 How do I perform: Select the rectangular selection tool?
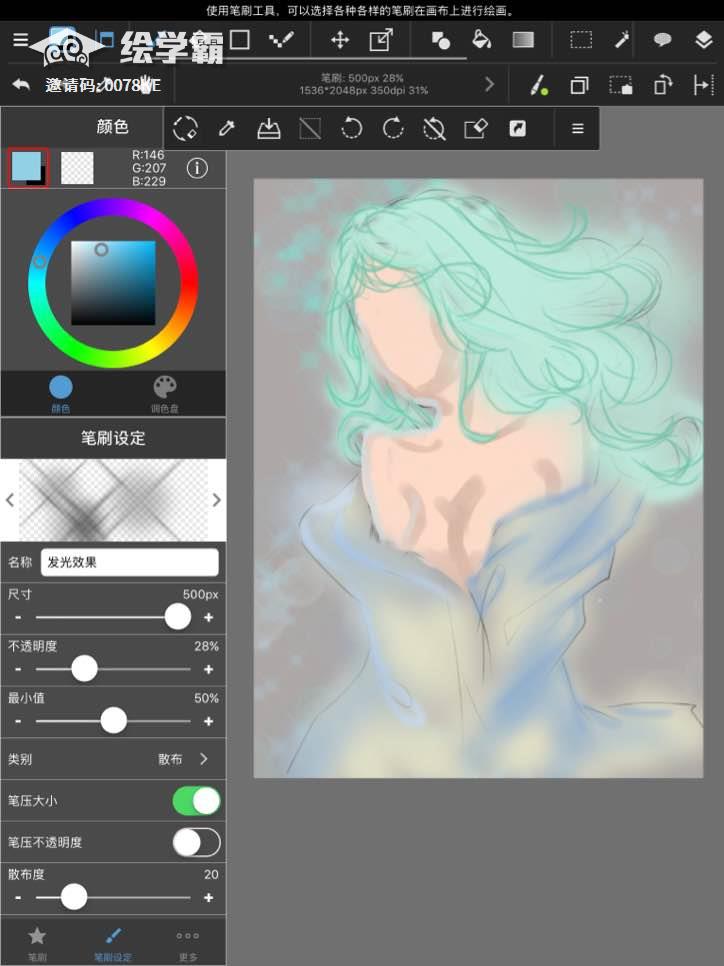click(580, 40)
